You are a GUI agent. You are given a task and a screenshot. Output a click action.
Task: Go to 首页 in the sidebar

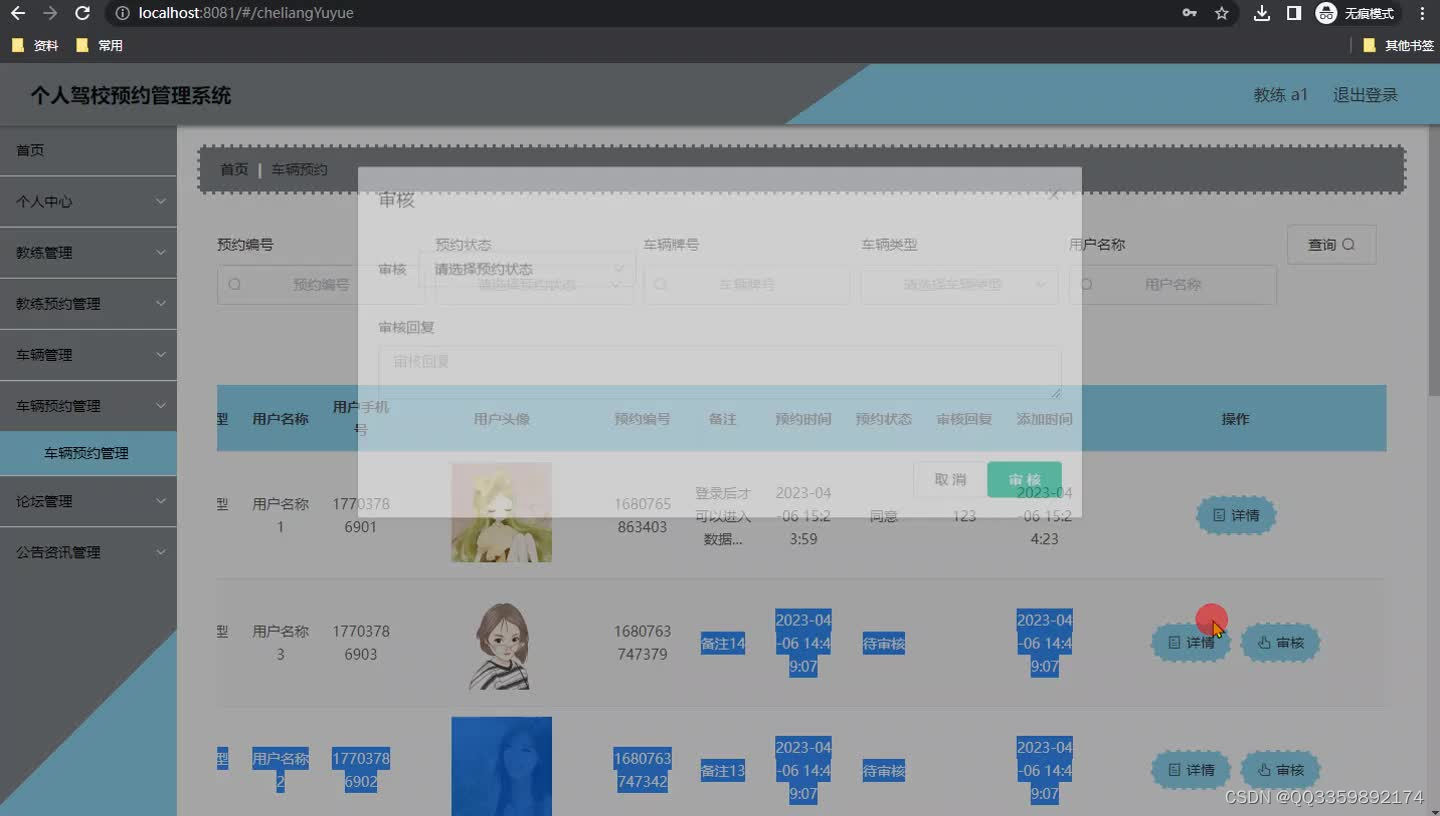88,150
